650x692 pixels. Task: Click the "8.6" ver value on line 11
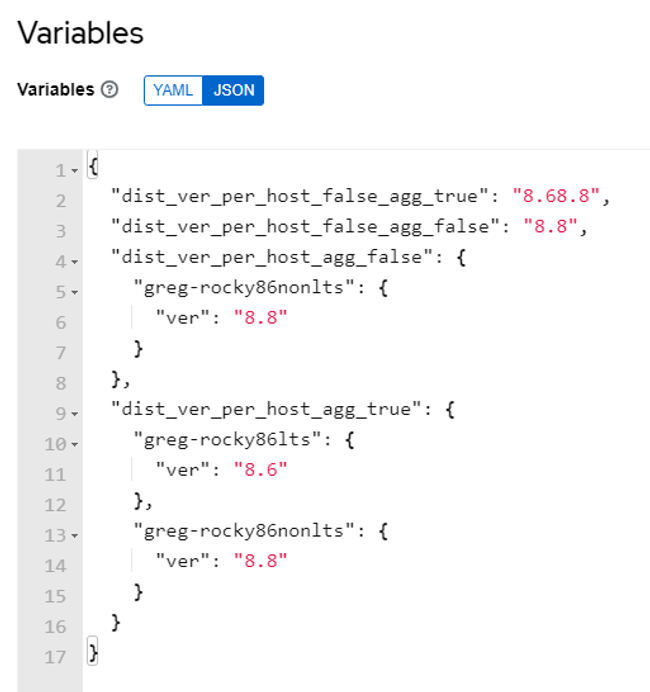260,469
